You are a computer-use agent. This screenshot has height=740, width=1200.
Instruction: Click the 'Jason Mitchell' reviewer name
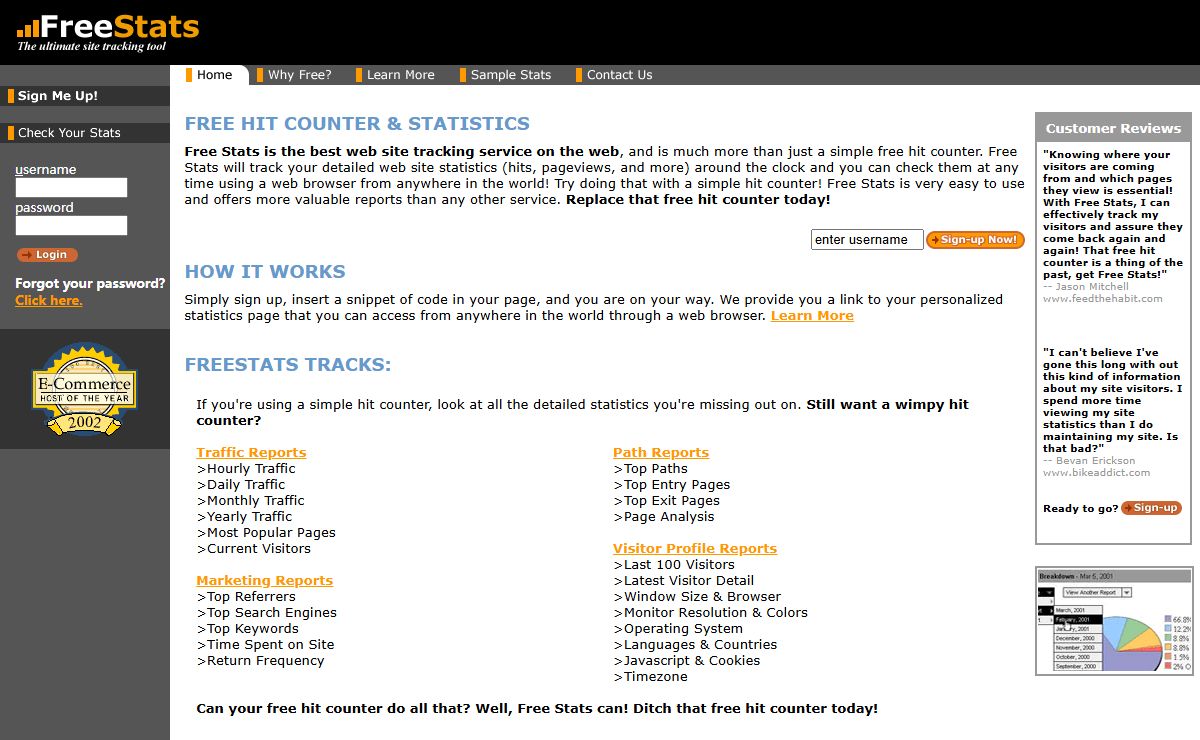pyautogui.click(x=1093, y=287)
